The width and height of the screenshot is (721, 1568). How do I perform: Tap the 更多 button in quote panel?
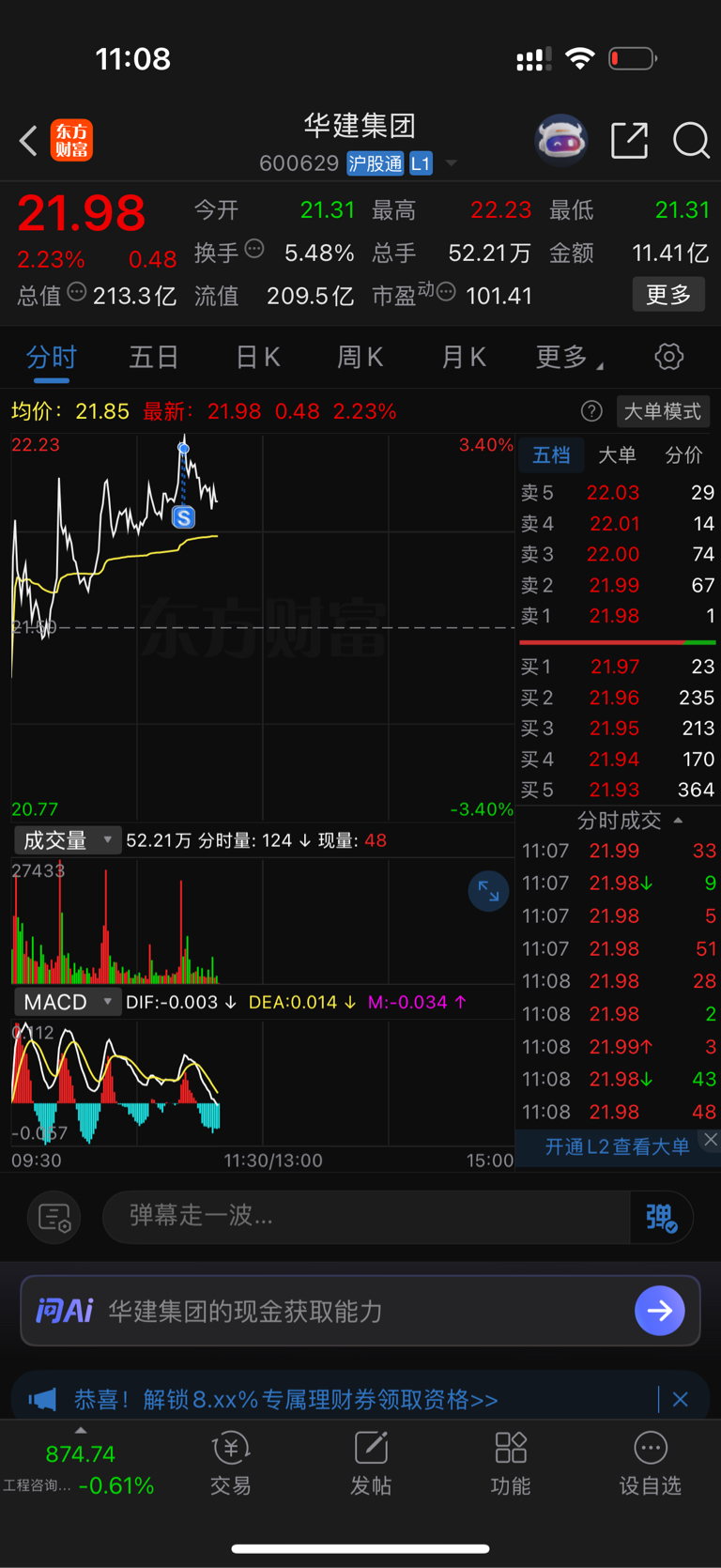[668, 295]
